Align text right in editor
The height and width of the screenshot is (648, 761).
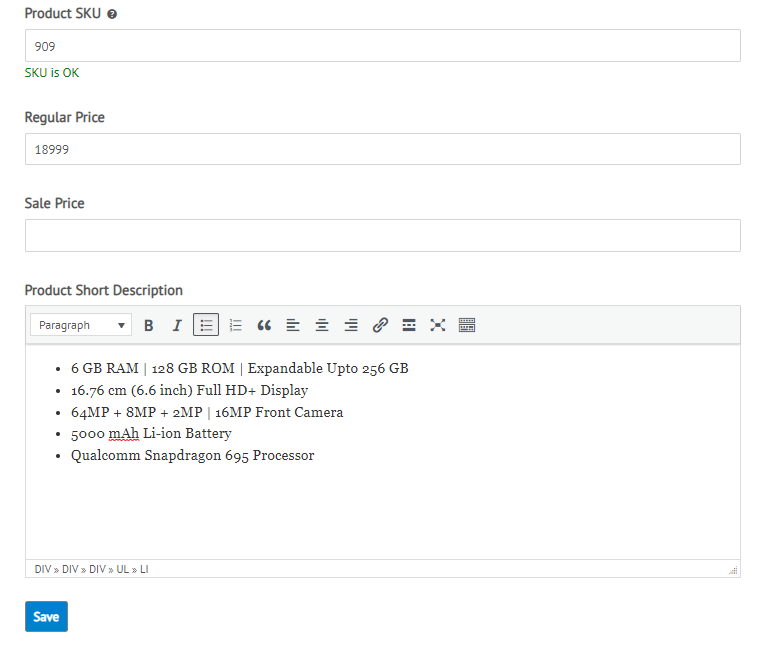tap(351, 325)
